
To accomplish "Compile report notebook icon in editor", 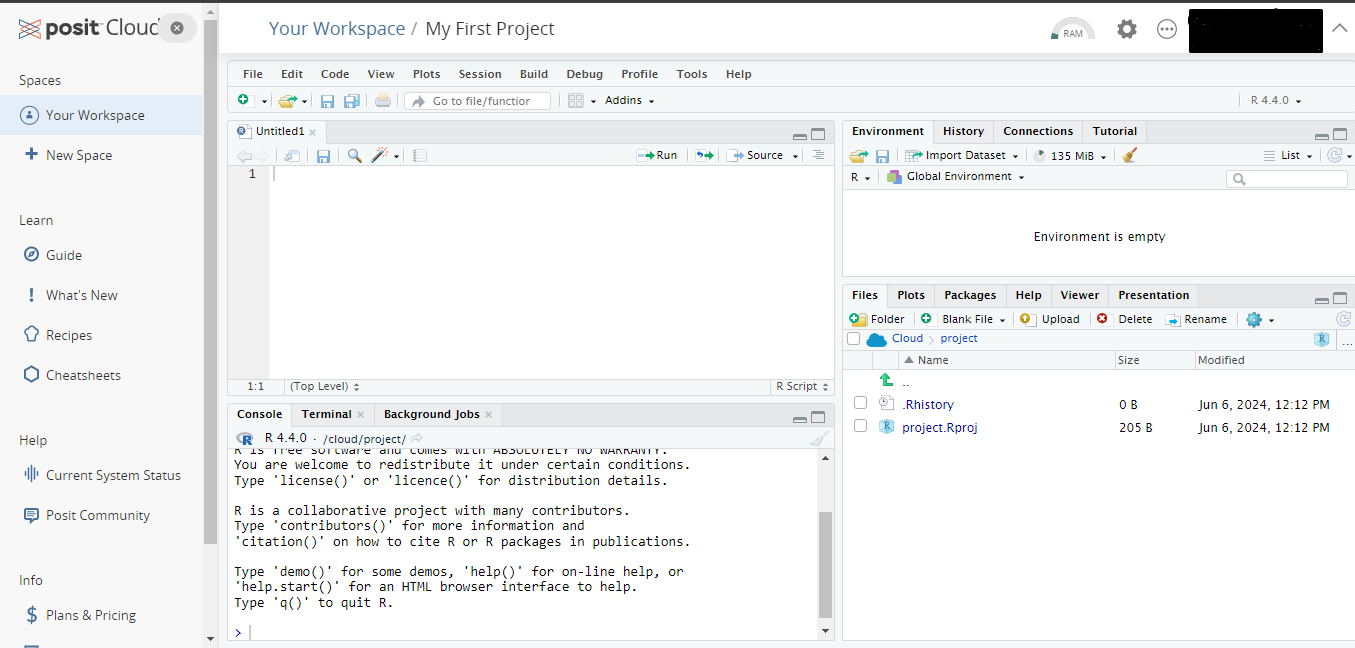I will [x=420, y=156].
